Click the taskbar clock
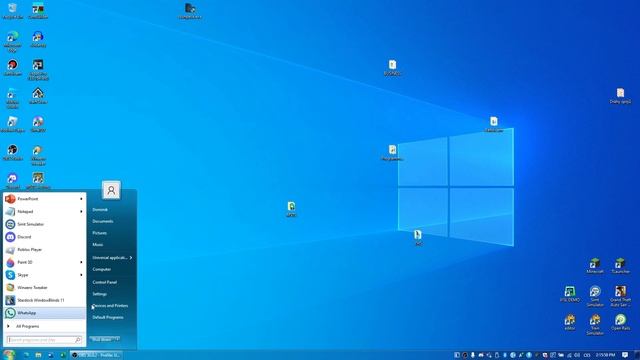640x360 pixels. pyautogui.click(x=605, y=355)
